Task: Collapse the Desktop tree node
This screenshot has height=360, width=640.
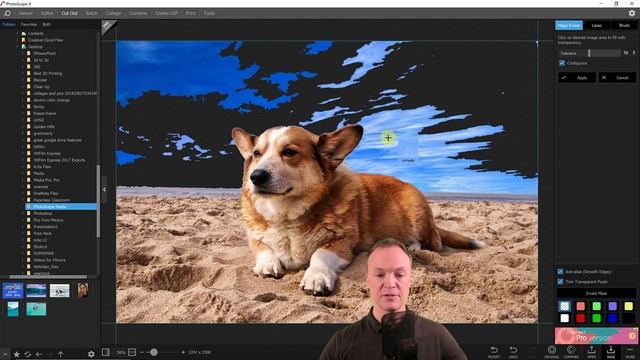Action: [x=18, y=47]
